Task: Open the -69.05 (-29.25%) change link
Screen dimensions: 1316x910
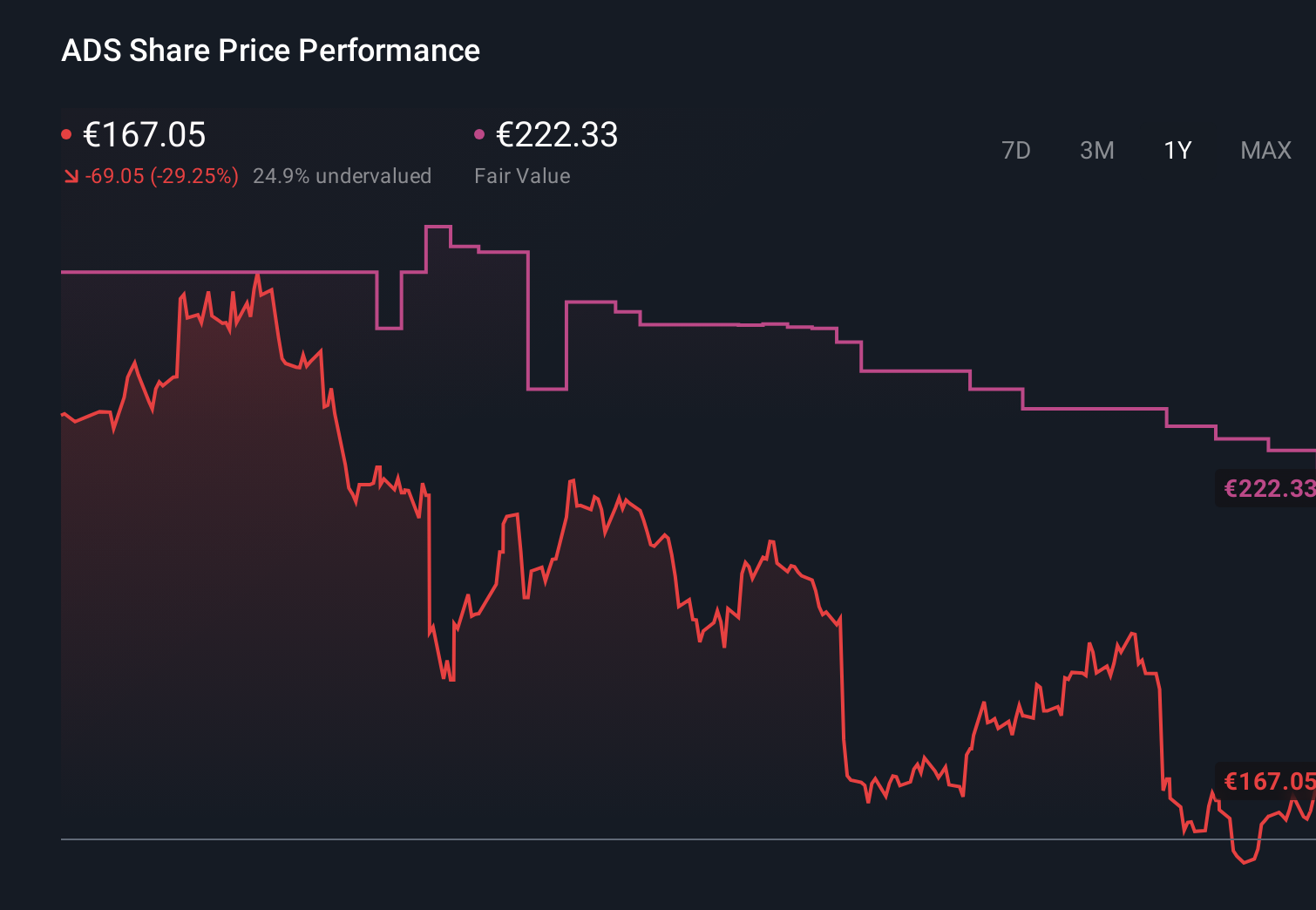Action: pos(160,175)
